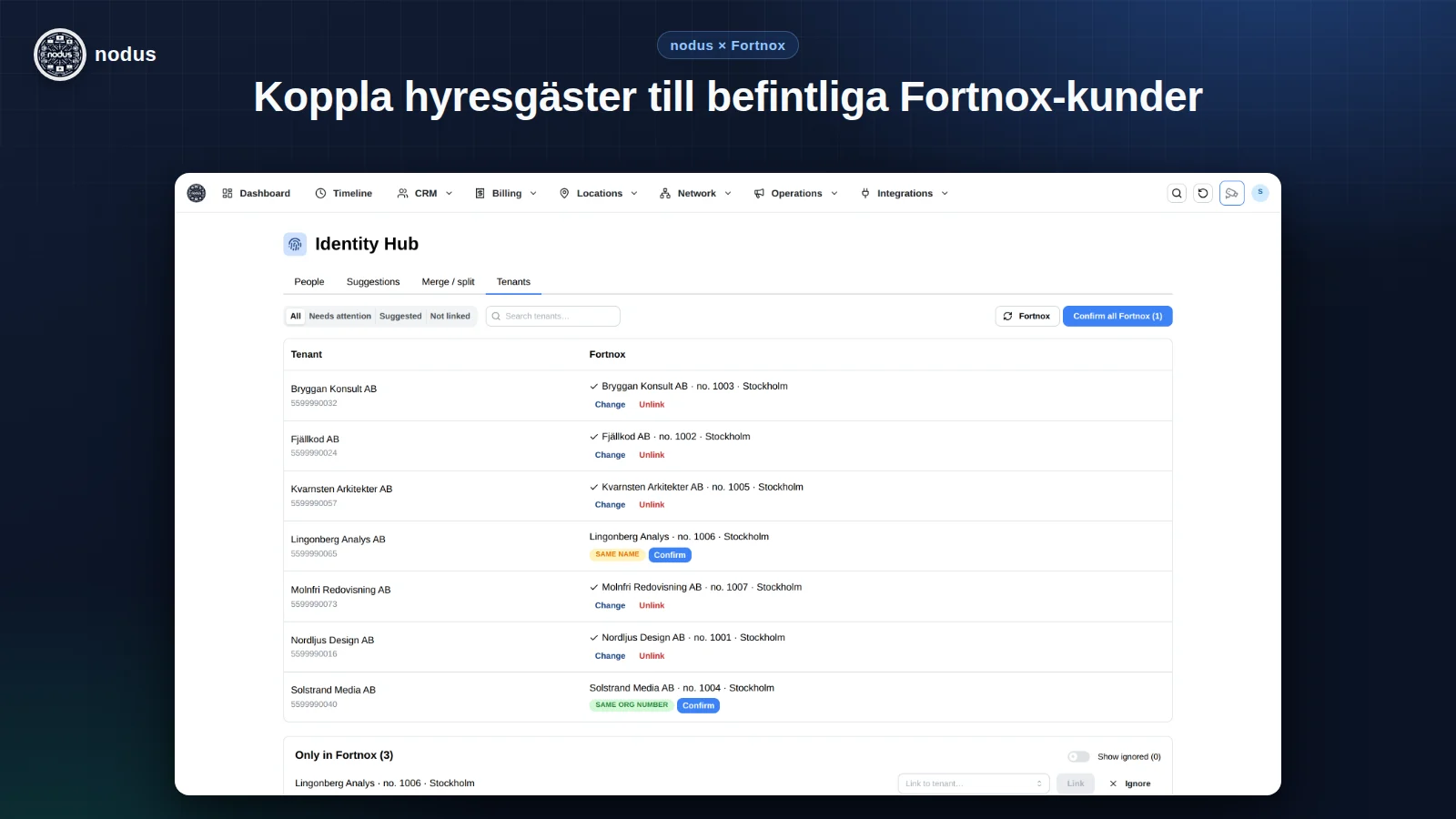Change the Fjällkod AB link
The height and width of the screenshot is (819, 1456).
tap(610, 455)
